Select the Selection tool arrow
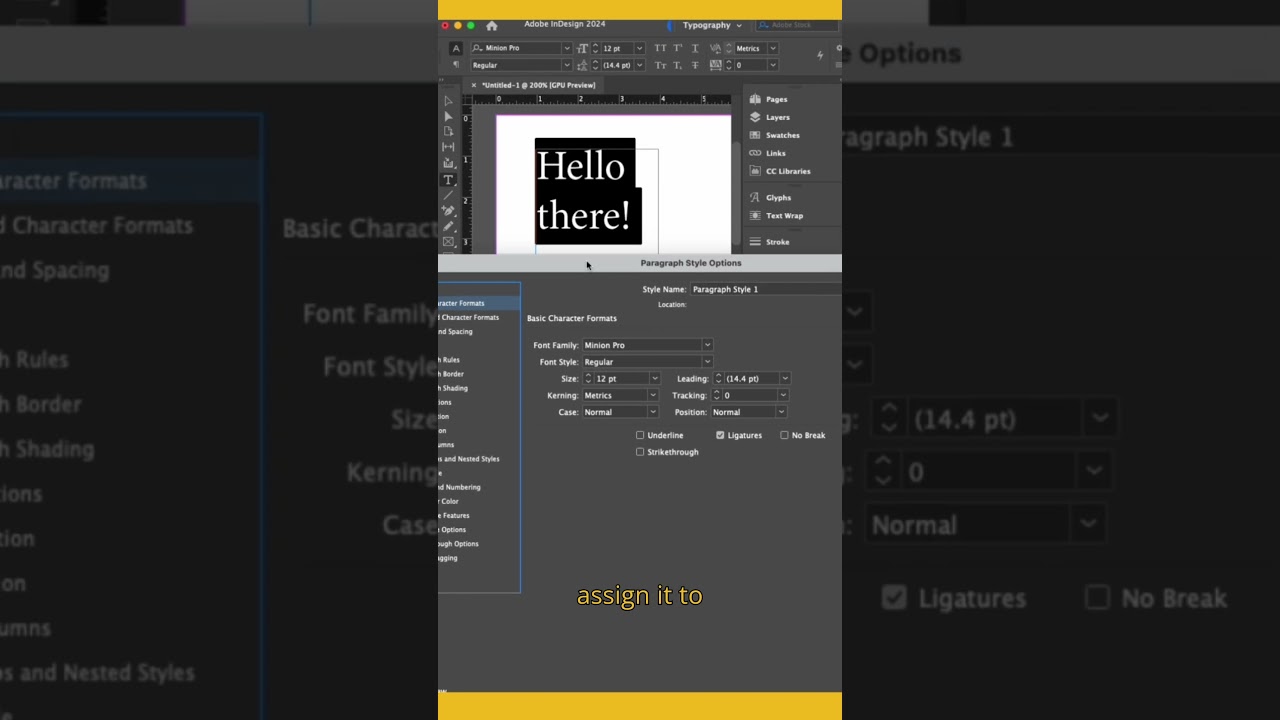Screen dimensions: 1280x720 pos(448,101)
